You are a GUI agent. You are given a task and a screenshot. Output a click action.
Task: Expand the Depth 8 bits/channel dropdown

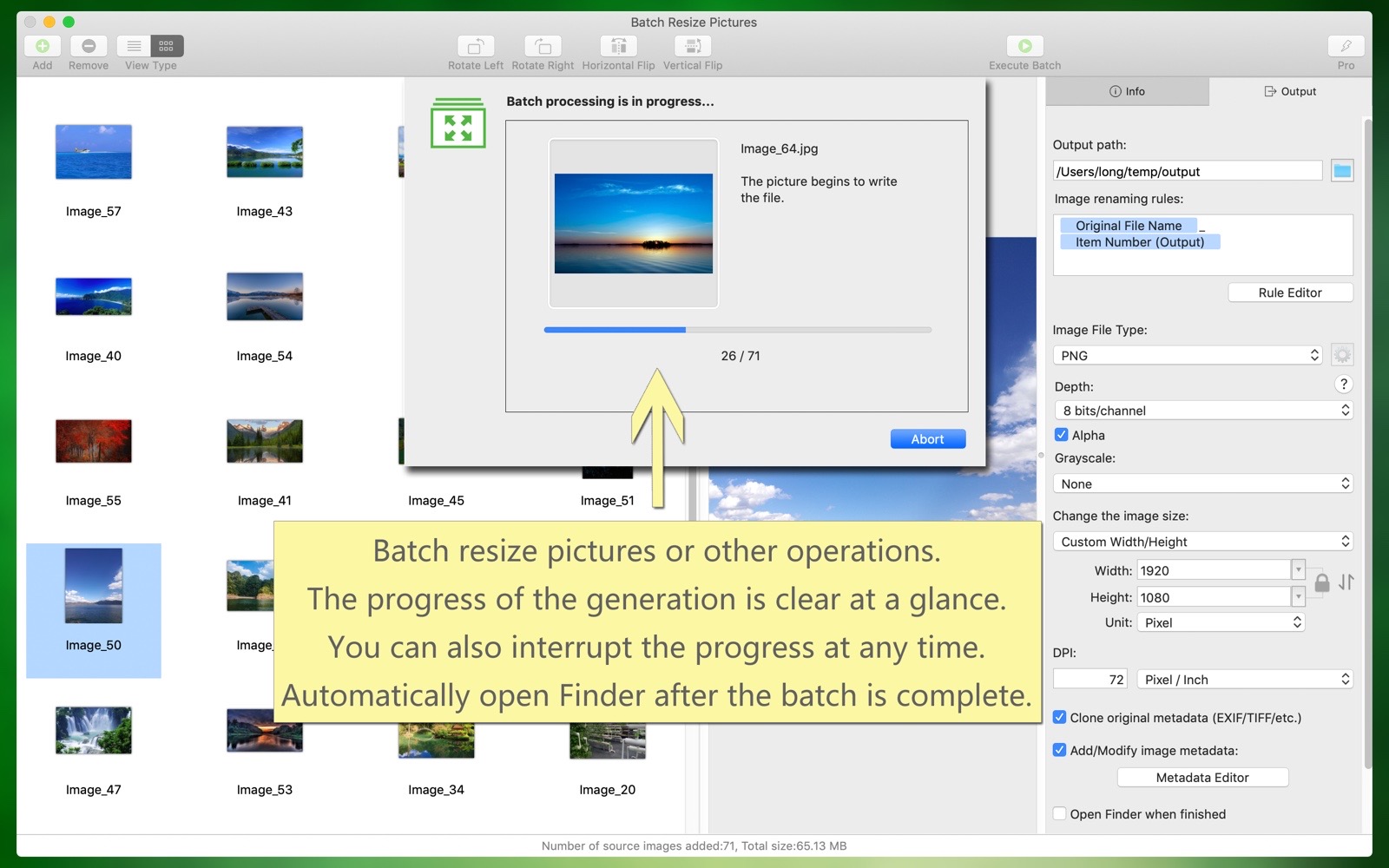pos(1203,411)
